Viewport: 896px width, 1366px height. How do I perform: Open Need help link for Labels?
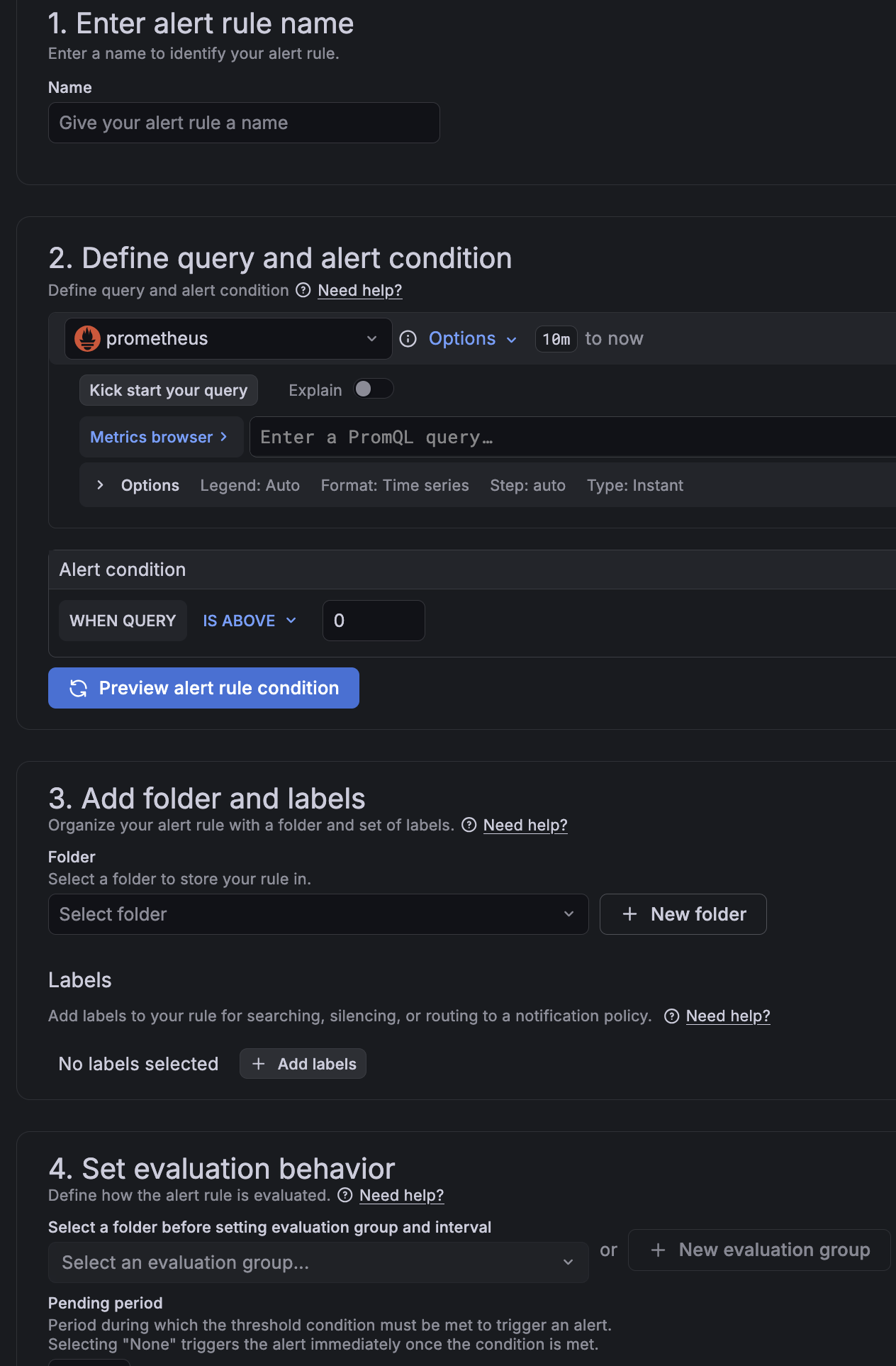pos(728,1016)
